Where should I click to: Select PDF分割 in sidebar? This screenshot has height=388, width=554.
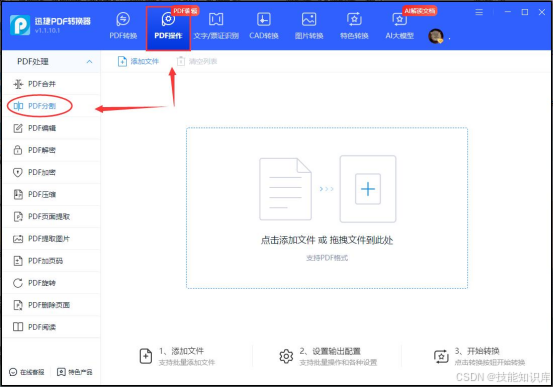tap(51, 106)
